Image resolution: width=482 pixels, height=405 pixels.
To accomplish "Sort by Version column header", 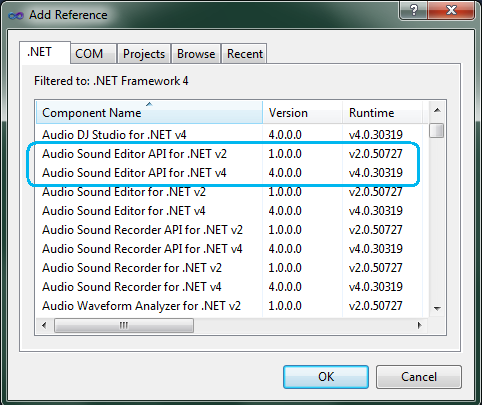I will [x=303, y=113].
